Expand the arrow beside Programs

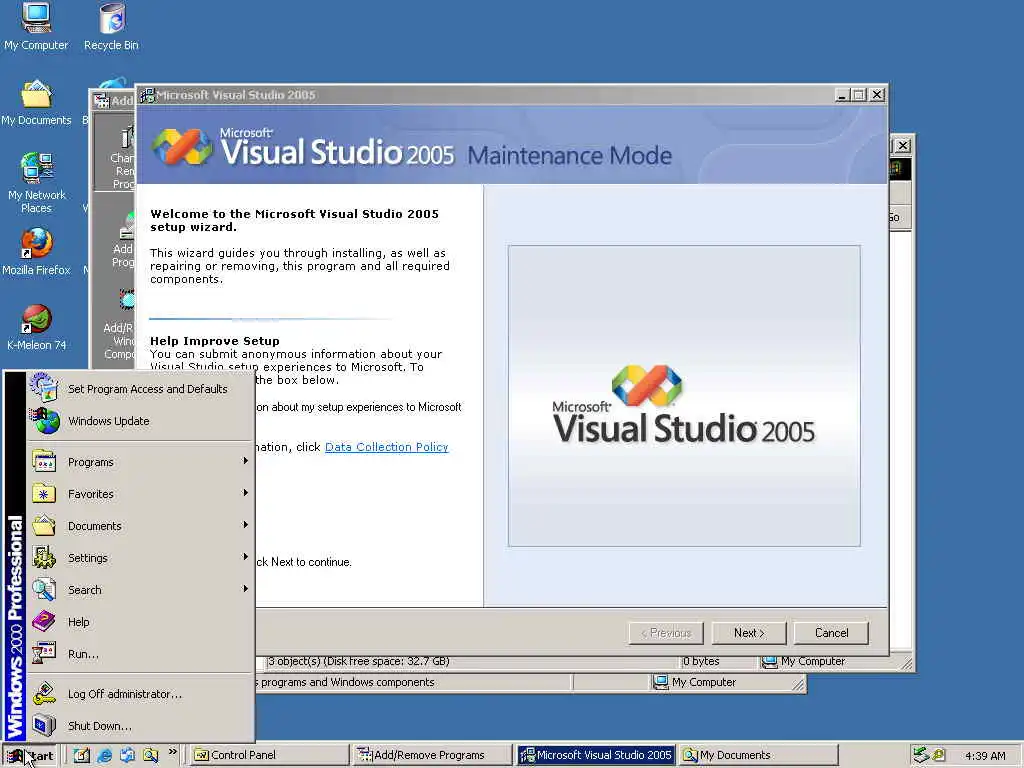pos(246,461)
